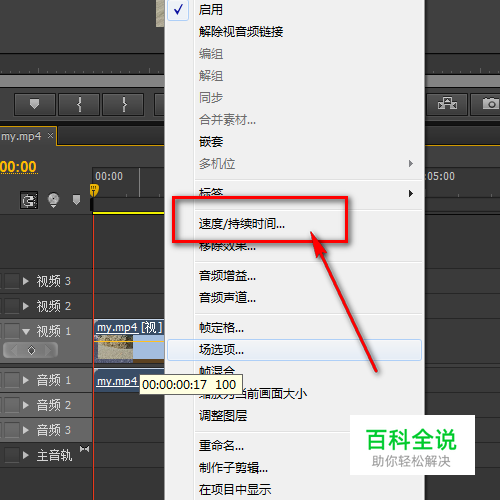Open the 多机位 submenu arrow
Image resolution: width=500 pixels, height=500 pixels.
411,163
